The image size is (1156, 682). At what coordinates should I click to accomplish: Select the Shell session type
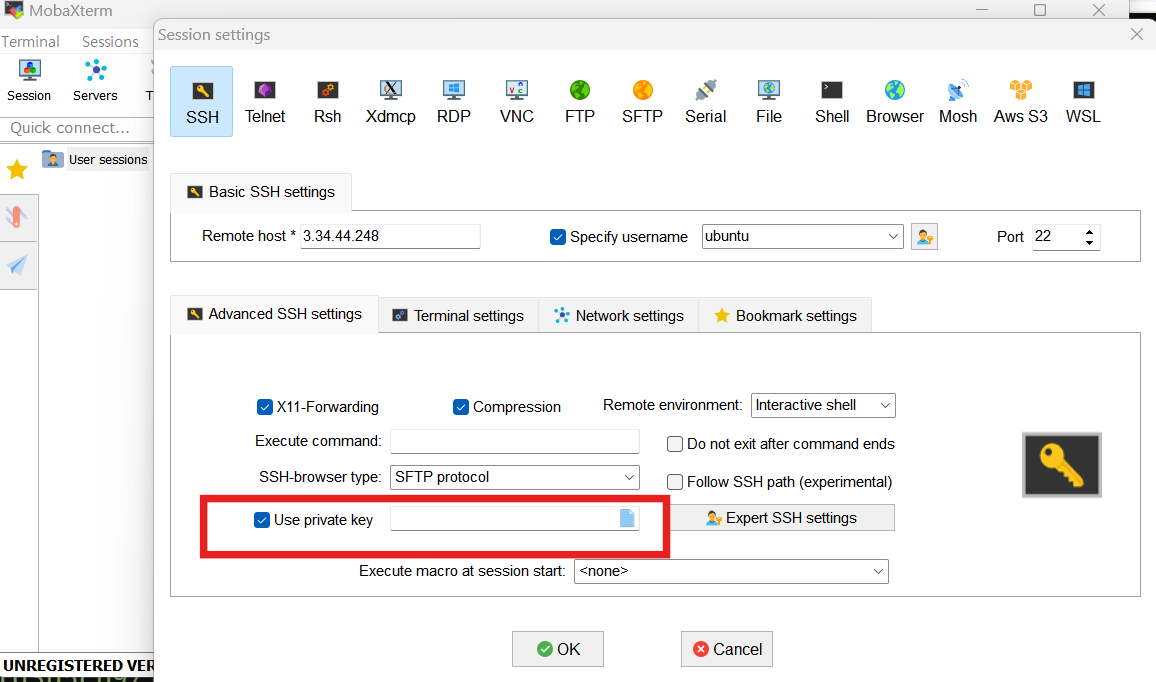click(x=832, y=102)
